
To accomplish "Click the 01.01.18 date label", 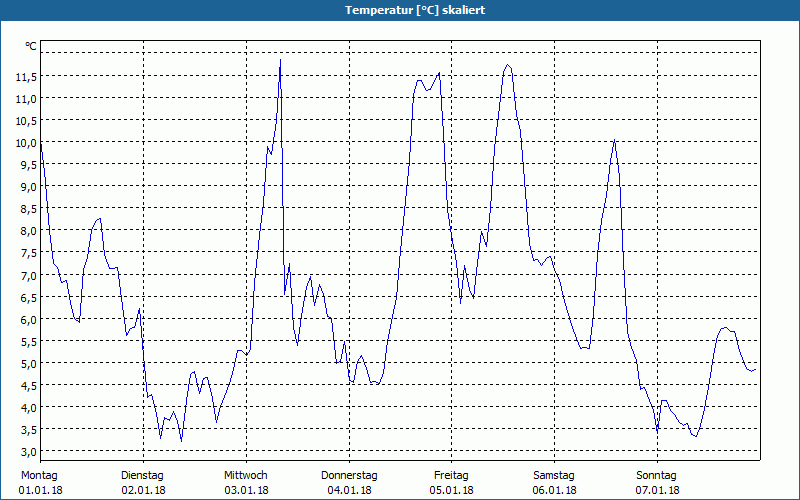I will [41, 490].
